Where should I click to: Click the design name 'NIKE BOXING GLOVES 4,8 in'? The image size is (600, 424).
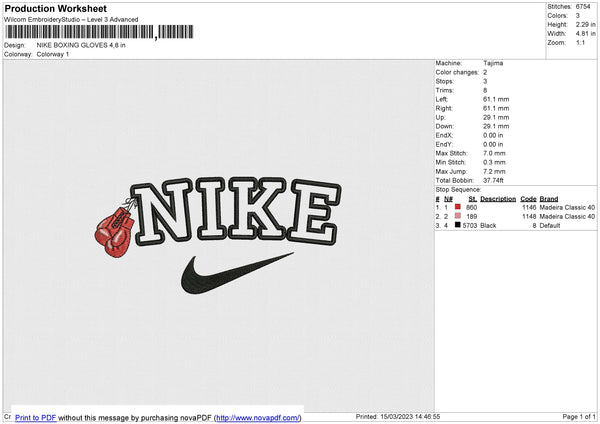pyautogui.click(x=81, y=45)
